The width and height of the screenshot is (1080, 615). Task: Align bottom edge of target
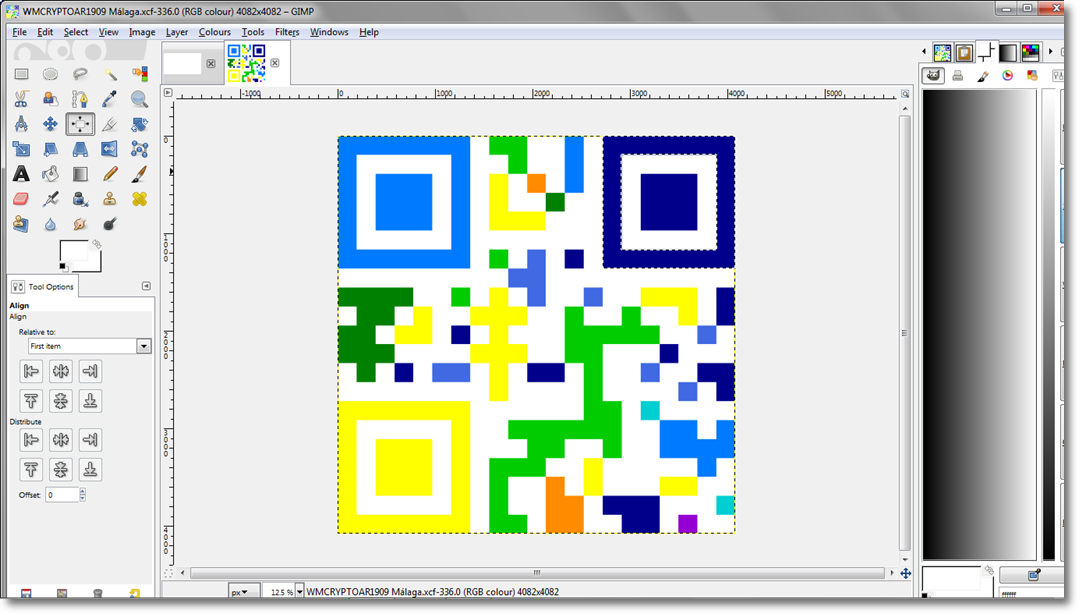[90, 401]
